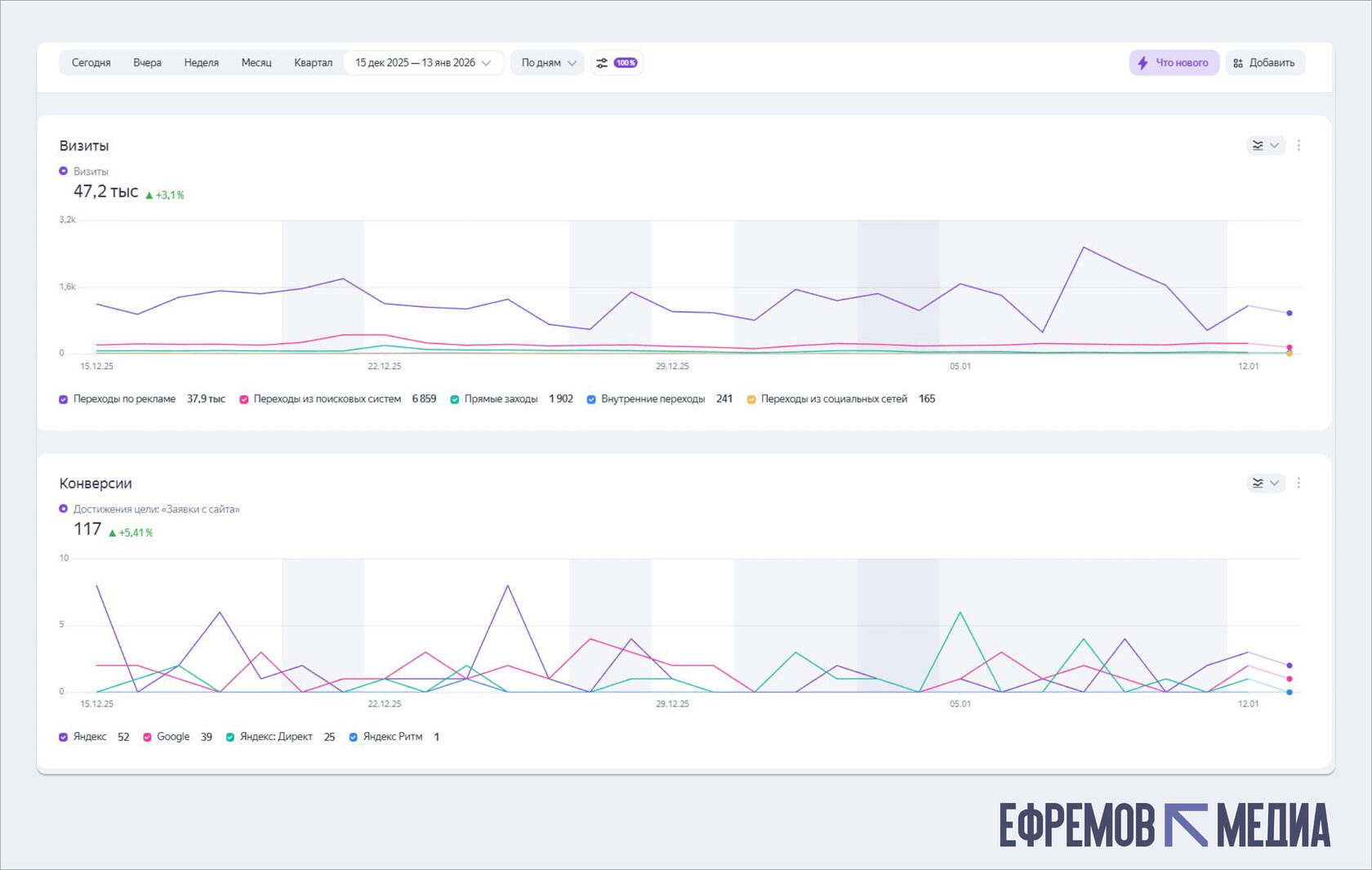Open the Визиты chart three-dot menu
Image resolution: width=1372 pixels, height=870 pixels.
click(x=1298, y=145)
